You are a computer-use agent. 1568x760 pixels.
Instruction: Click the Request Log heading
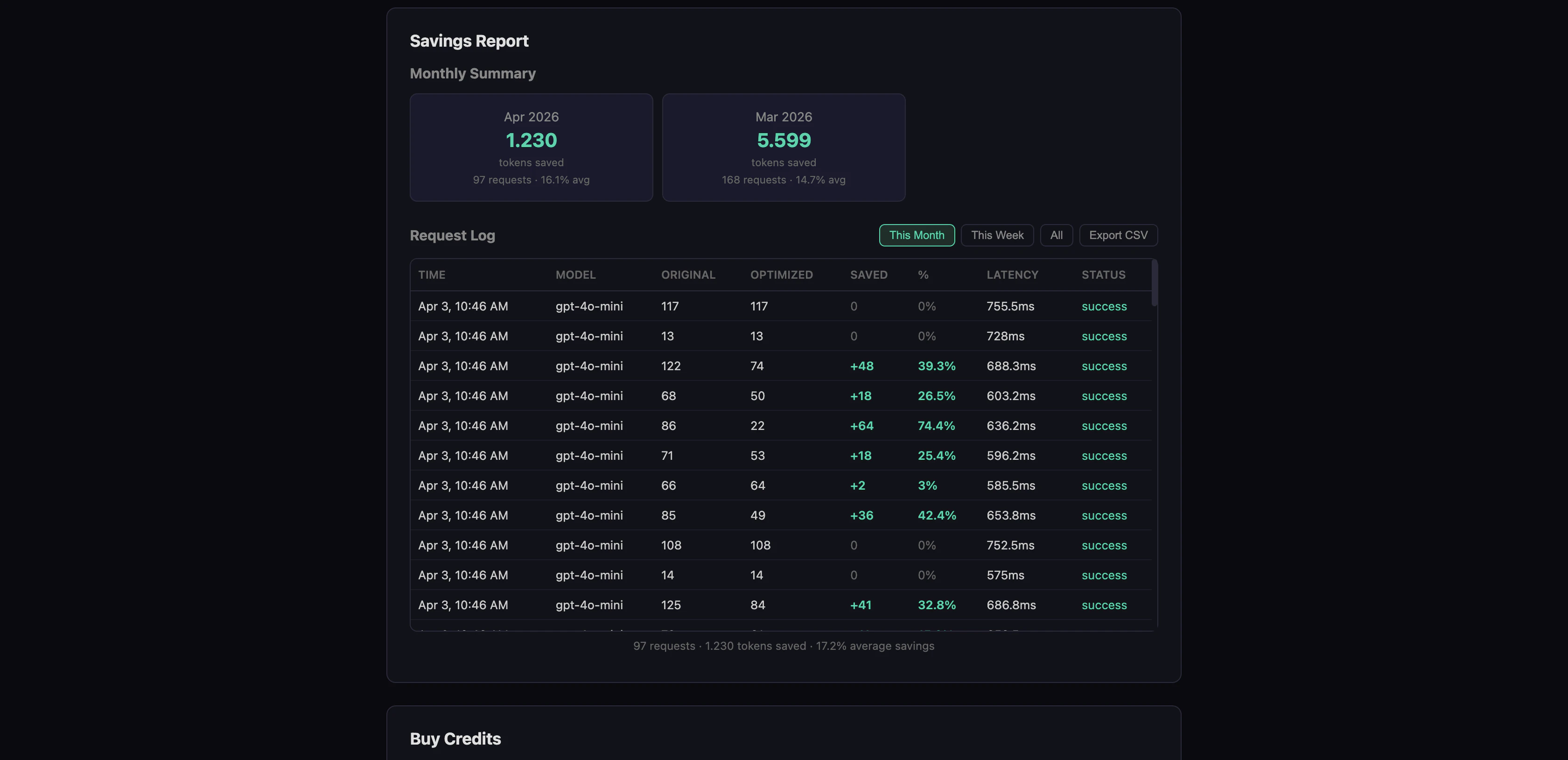[x=452, y=236]
